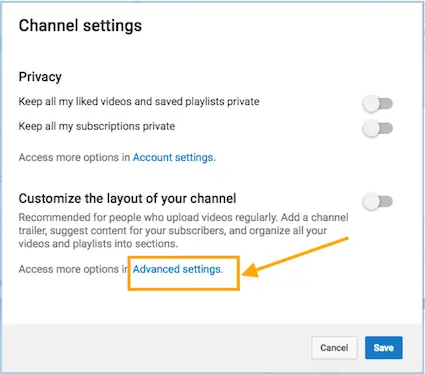Toggle keep liked videos and saved playlists private
This screenshot has width=425, height=374.
tap(378, 104)
